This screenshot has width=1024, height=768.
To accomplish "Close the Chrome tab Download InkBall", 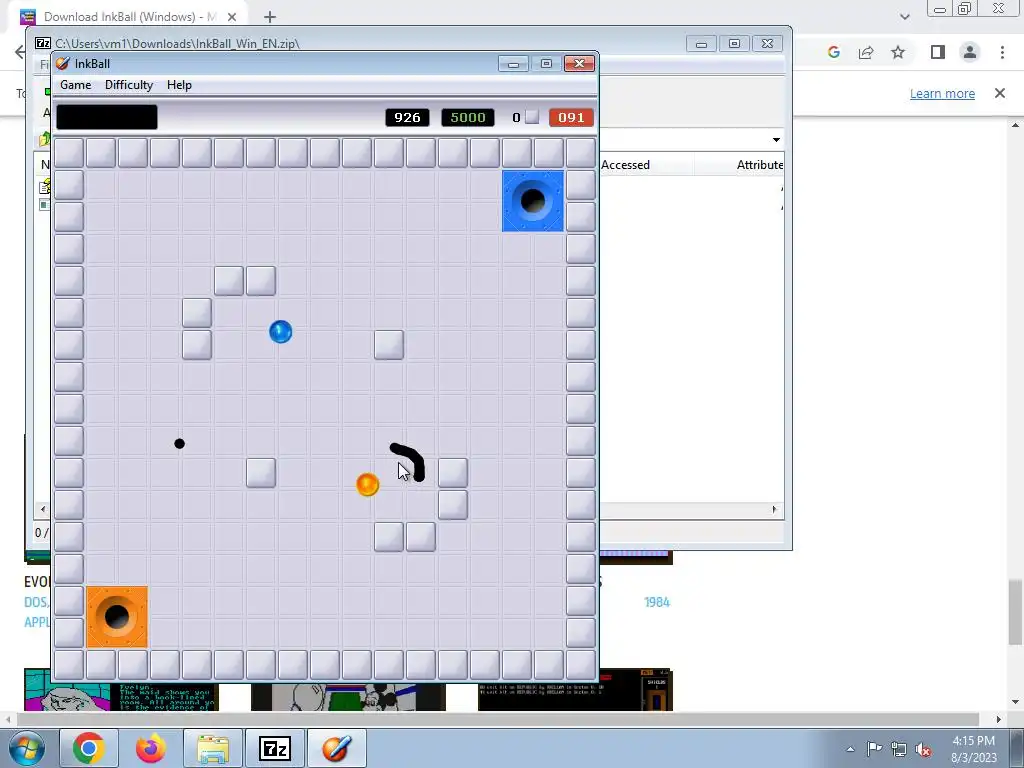I will tap(232, 17).
